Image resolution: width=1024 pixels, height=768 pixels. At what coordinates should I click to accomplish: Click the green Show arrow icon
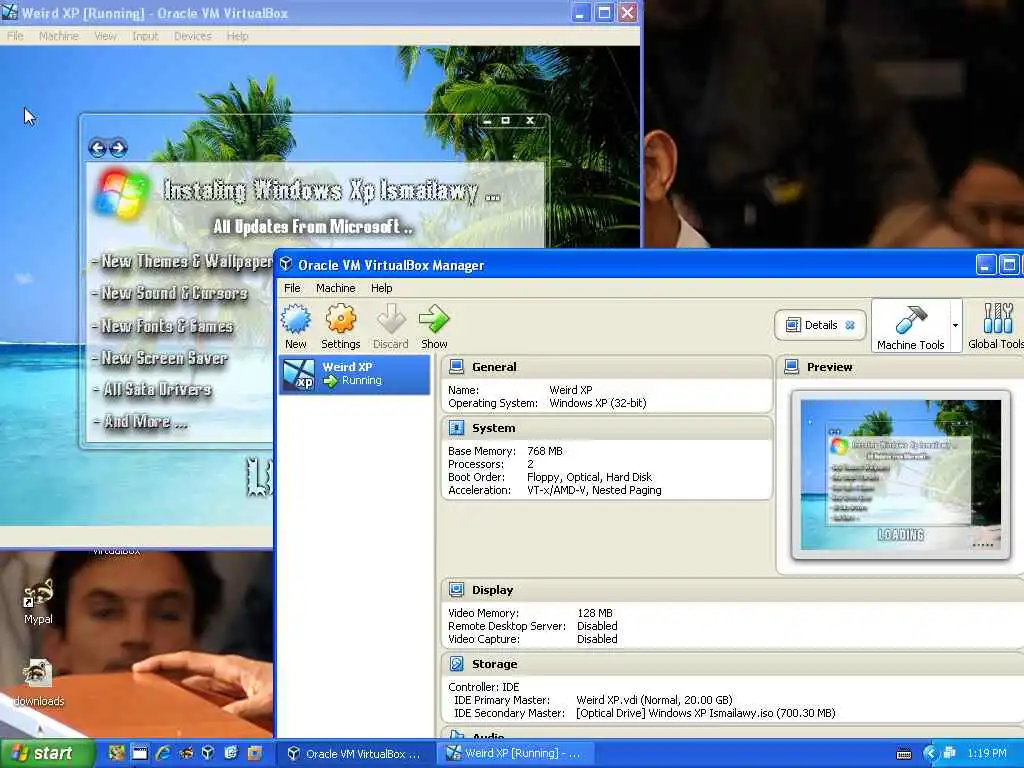[434, 319]
